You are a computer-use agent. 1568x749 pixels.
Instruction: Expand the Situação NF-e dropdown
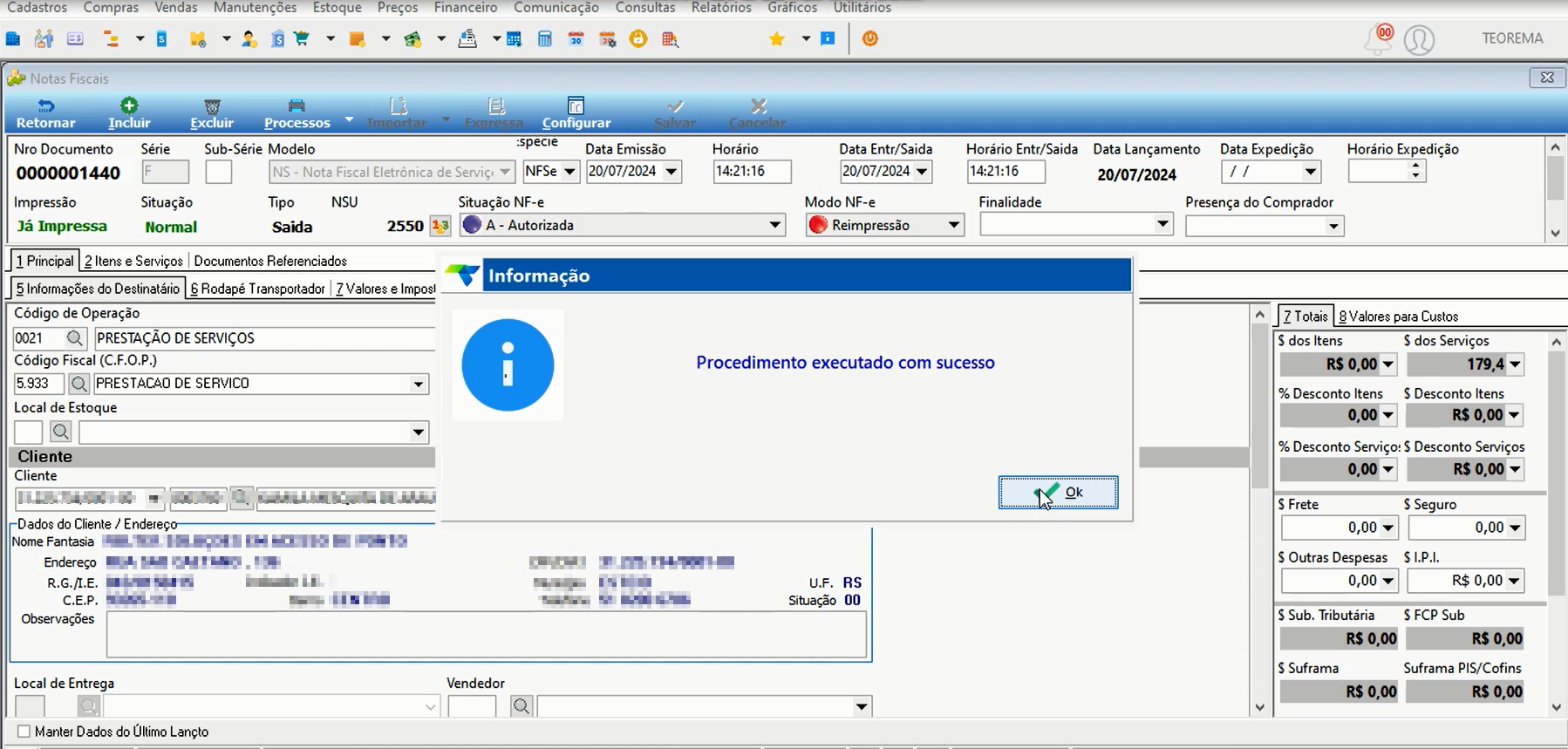coord(774,225)
